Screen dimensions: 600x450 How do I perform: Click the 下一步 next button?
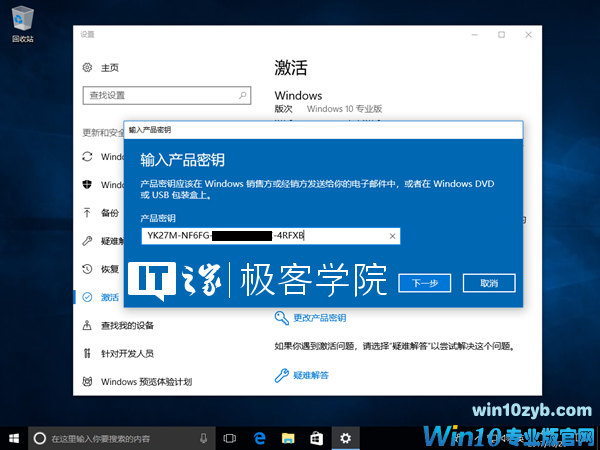tap(424, 283)
